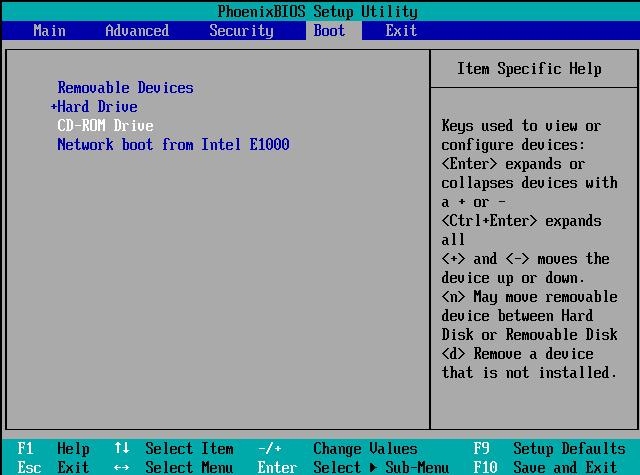This screenshot has width=640, height=475.
Task: Click the Item Specific Help heading
Action: [x=529, y=69]
